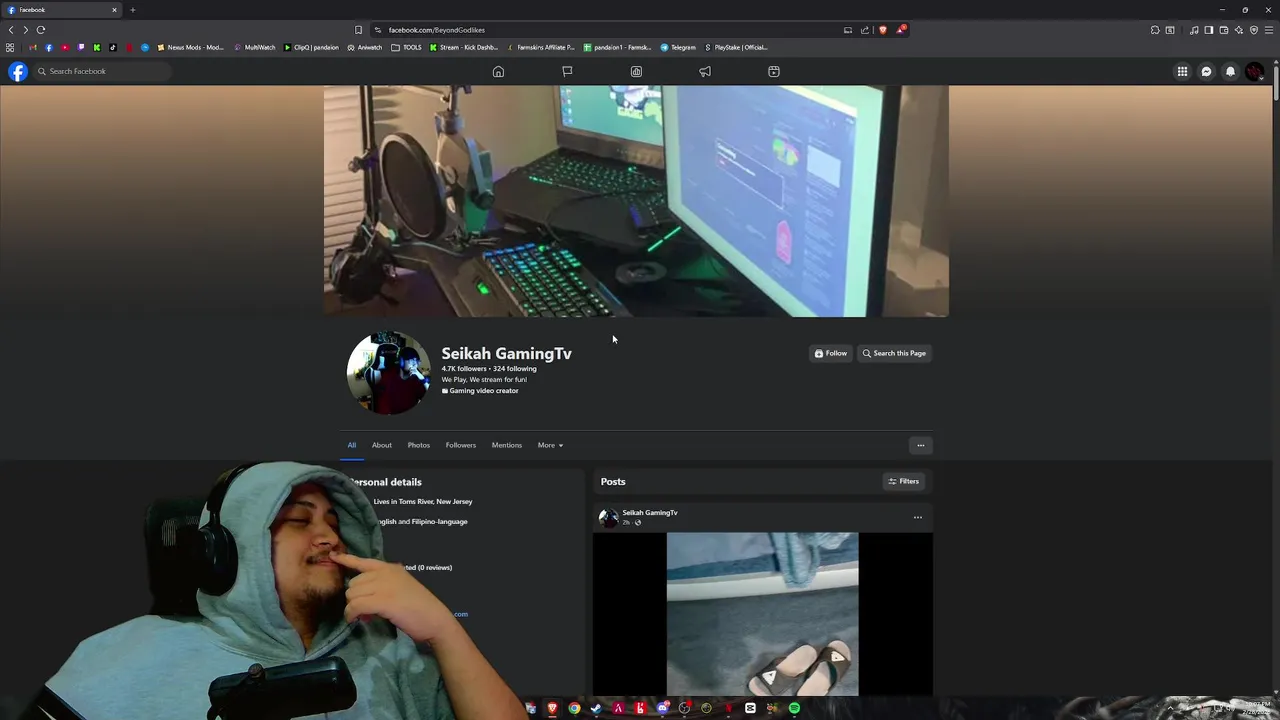This screenshot has height=720, width=1280.
Task: Open the dashboard chart icon in Facebook nav
Action: [636, 71]
